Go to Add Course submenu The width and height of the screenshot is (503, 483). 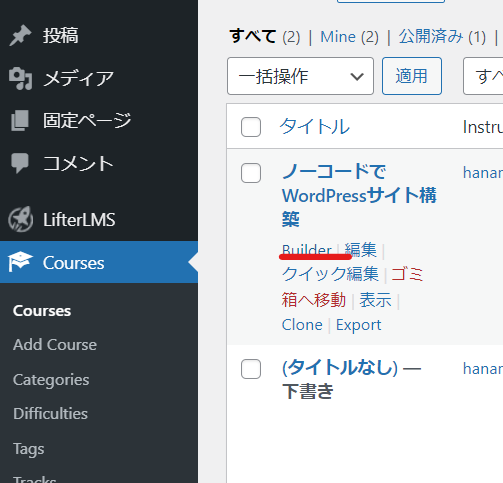coord(55,345)
